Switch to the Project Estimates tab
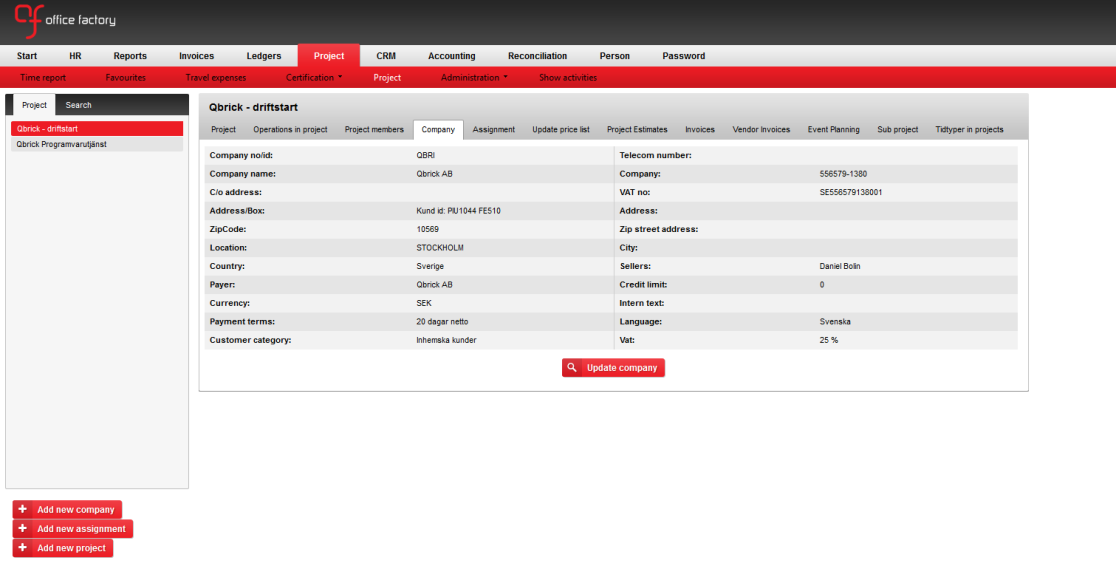Image resolution: width=1116 pixels, height=583 pixels. pos(637,130)
